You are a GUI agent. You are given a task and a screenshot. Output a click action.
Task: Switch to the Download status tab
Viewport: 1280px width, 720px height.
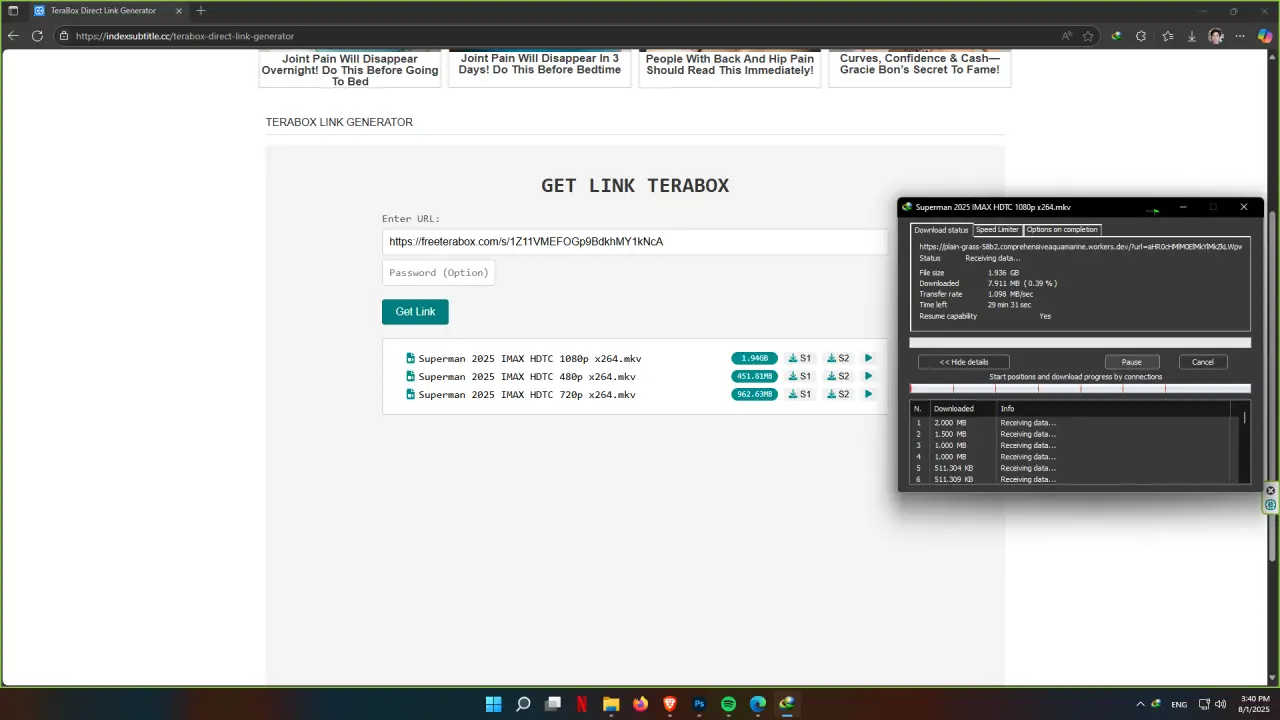pyautogui.click(x=941, y=230)
